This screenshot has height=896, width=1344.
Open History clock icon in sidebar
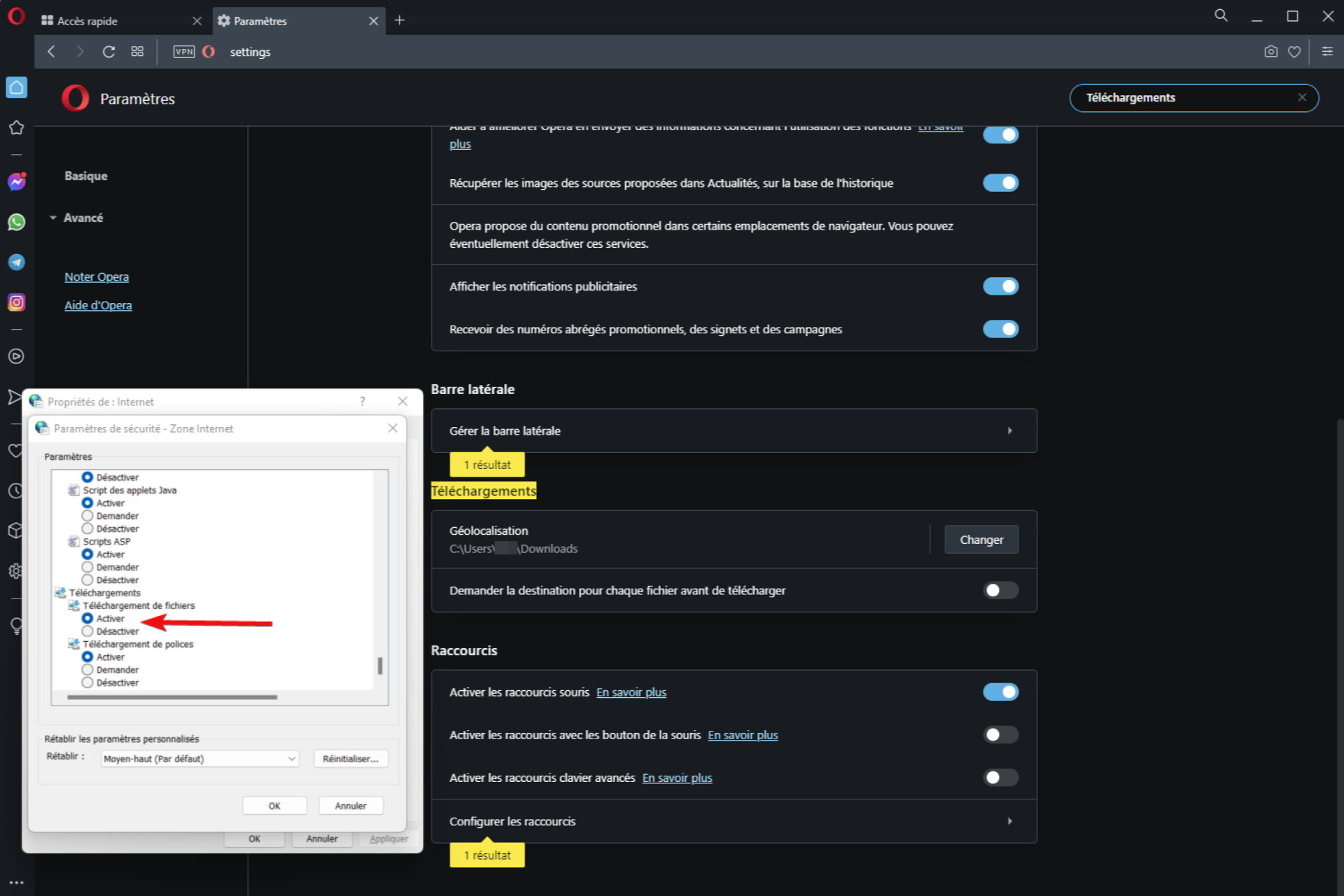[16, 491]
